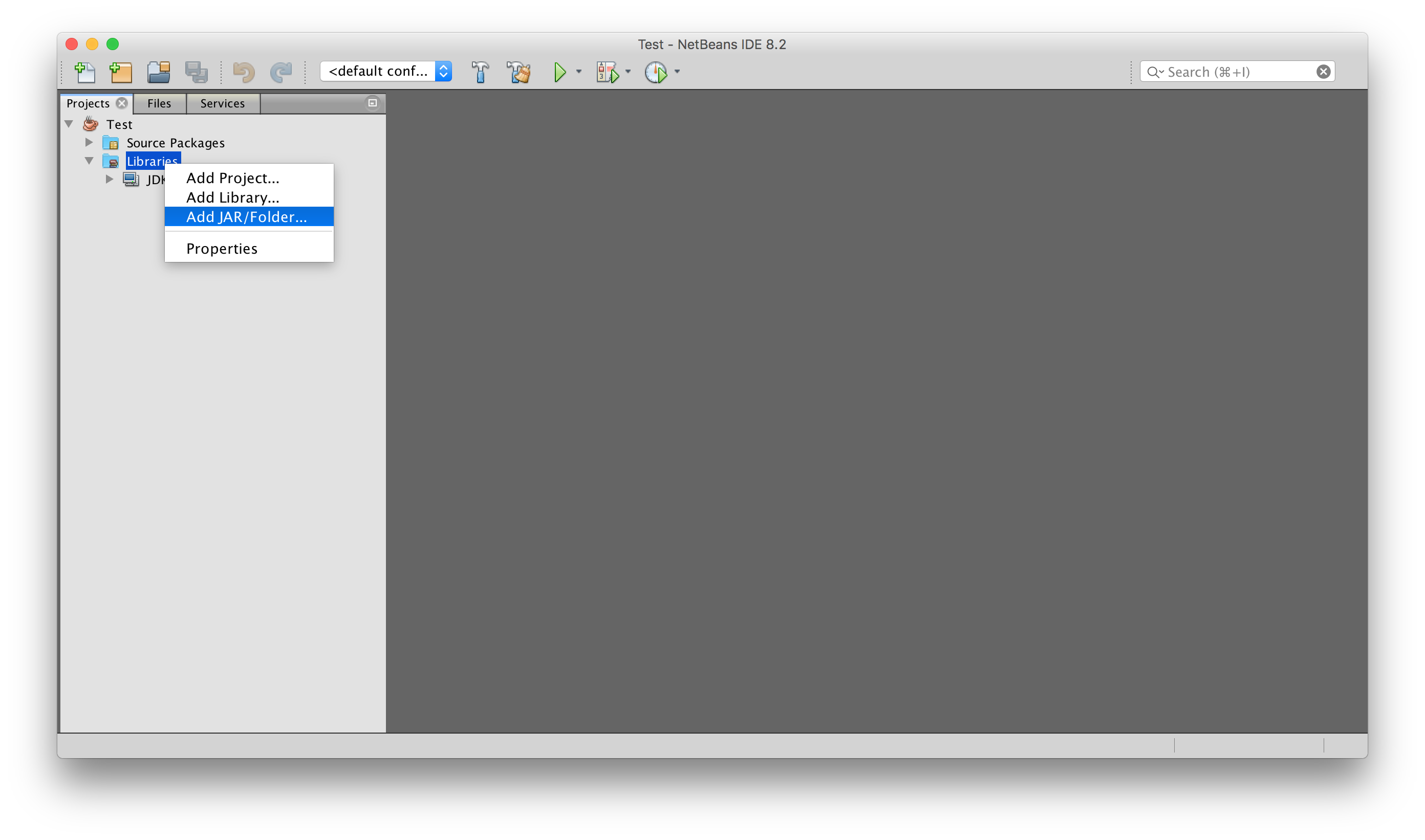1425x840 pixels.
Task: Select the Source Packages tree item
Action: [176, 143]
